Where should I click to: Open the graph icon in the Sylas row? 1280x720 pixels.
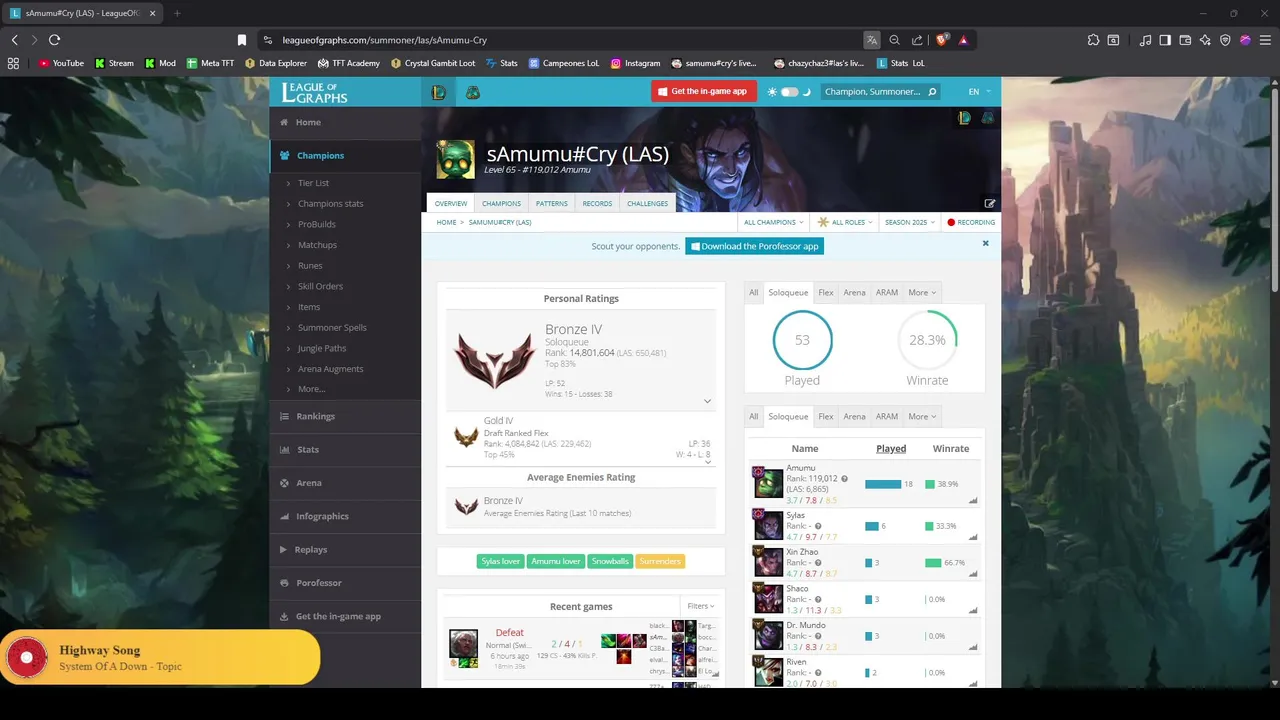coord(972,537)
